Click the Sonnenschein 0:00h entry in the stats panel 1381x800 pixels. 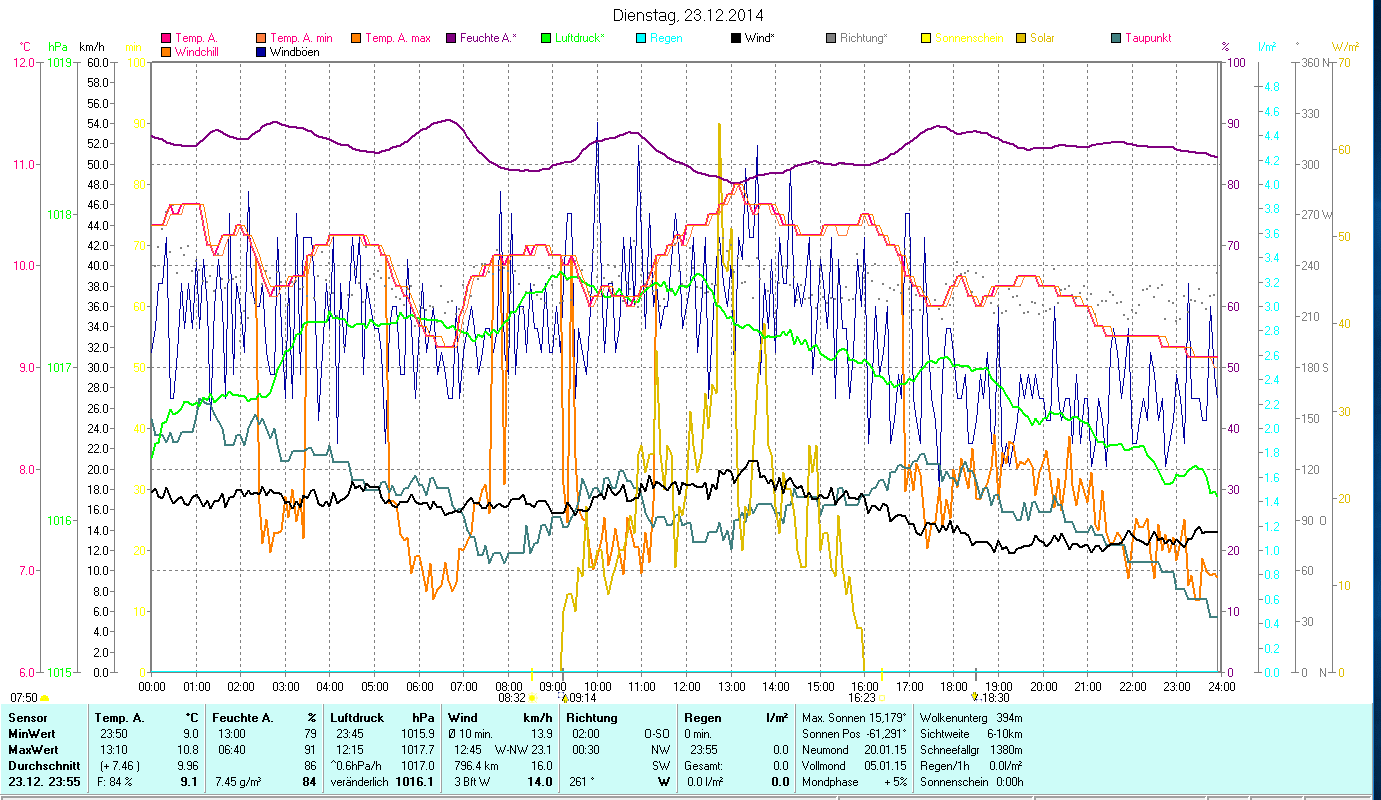971,782
